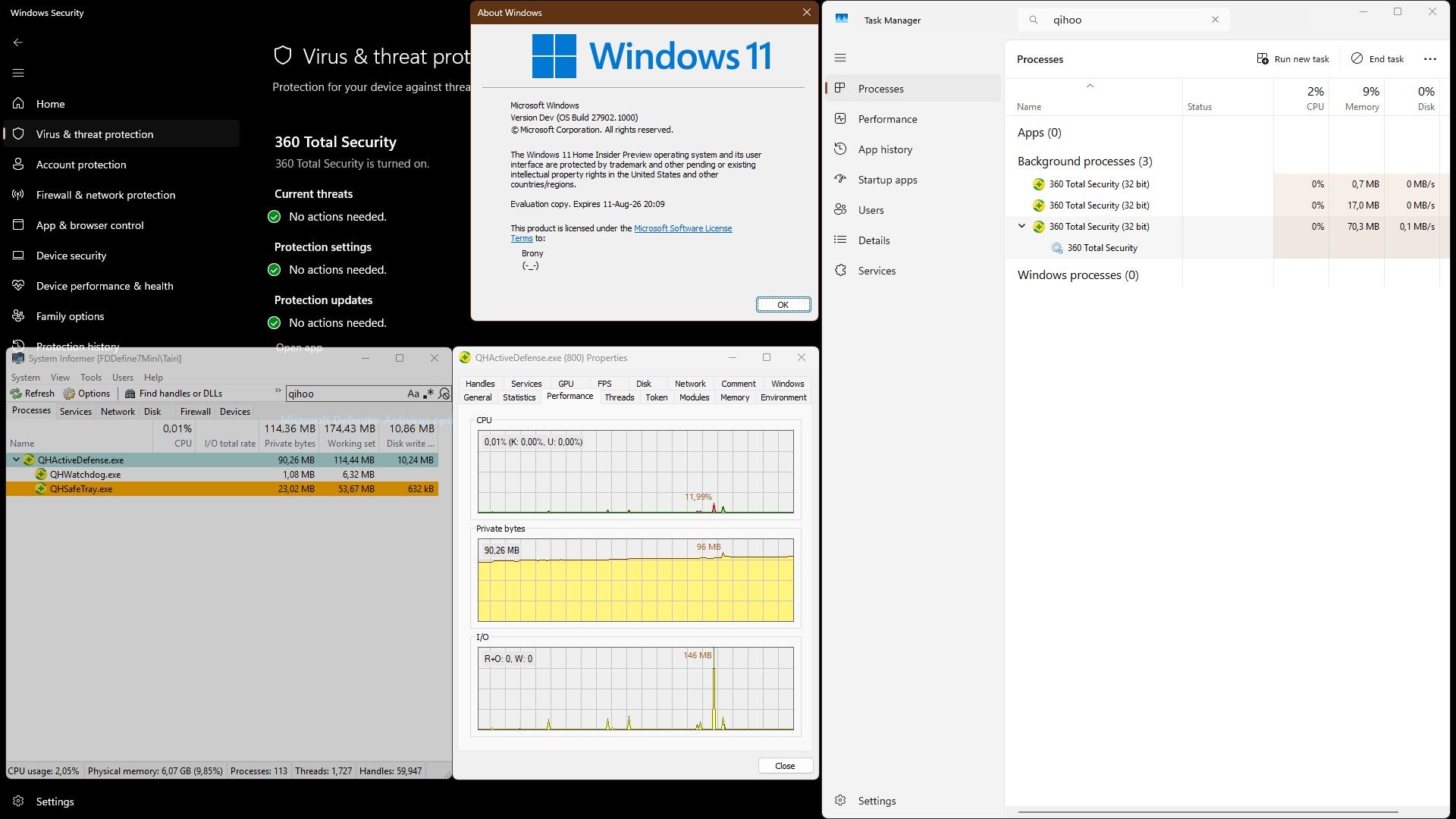The height and width of the screenshot is (819, 1456).
Task: Select 360 Total Security row using 0,7 MB
Action: click(1227, 184)
